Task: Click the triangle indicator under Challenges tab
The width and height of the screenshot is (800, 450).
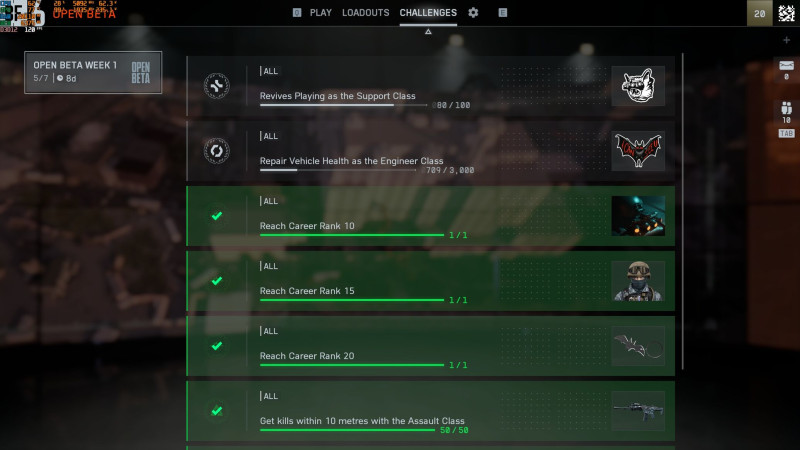Action: pyautogui.click(x=428, y=32)
